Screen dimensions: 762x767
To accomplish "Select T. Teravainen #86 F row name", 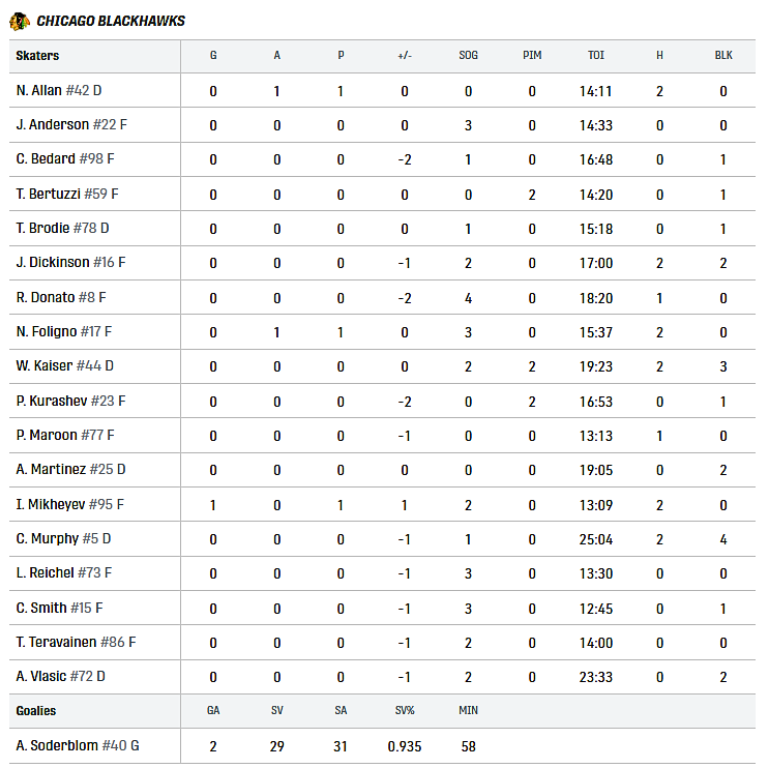I will click(x=76, y=642).
